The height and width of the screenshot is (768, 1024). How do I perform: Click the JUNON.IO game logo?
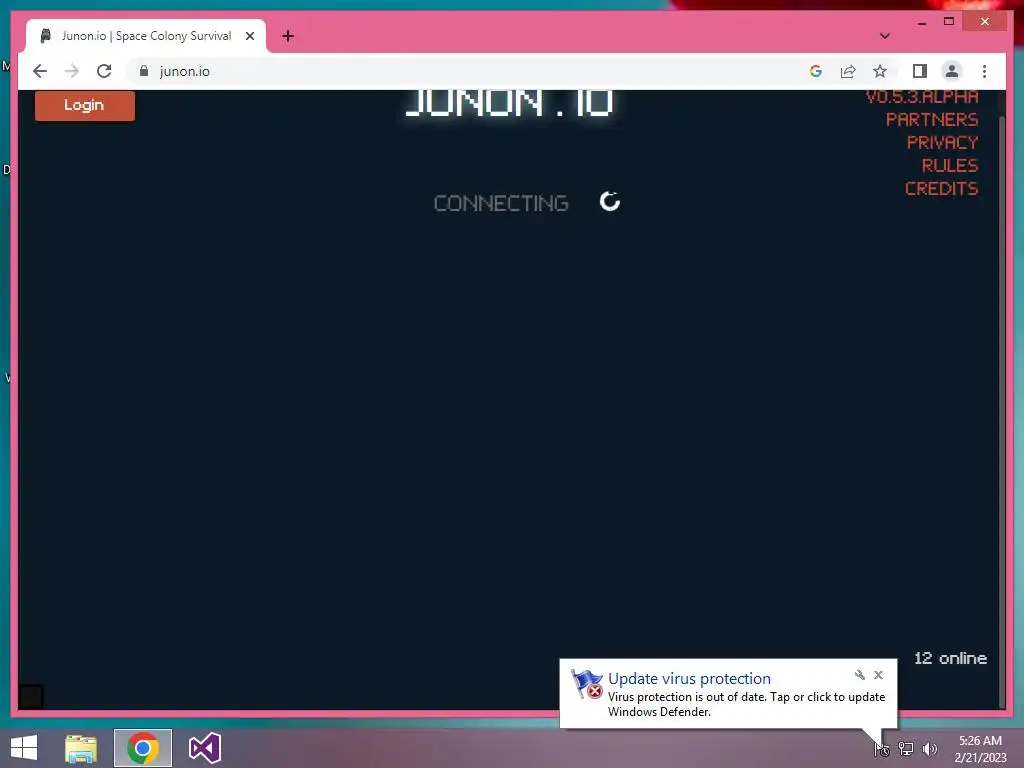(509, 104)
